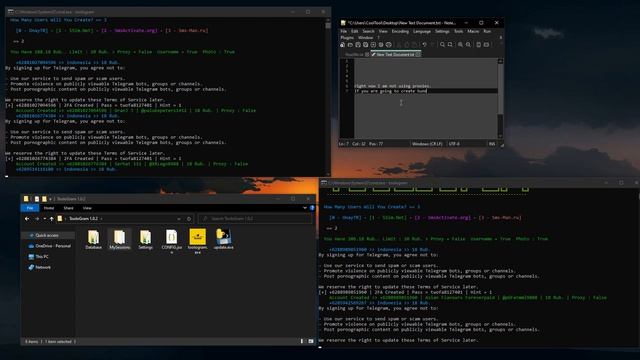This screenshot has width=640, height=360.
Task: Click the line 'If you are going to create hund'
Action: 391,91
